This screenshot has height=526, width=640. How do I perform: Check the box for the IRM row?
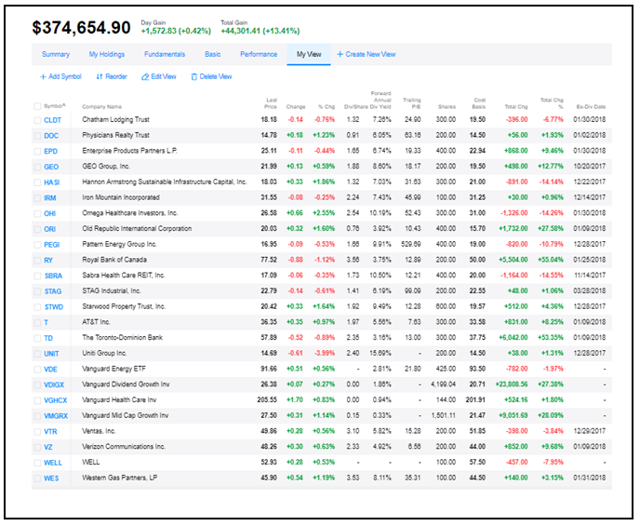click(x=37, y=198)
